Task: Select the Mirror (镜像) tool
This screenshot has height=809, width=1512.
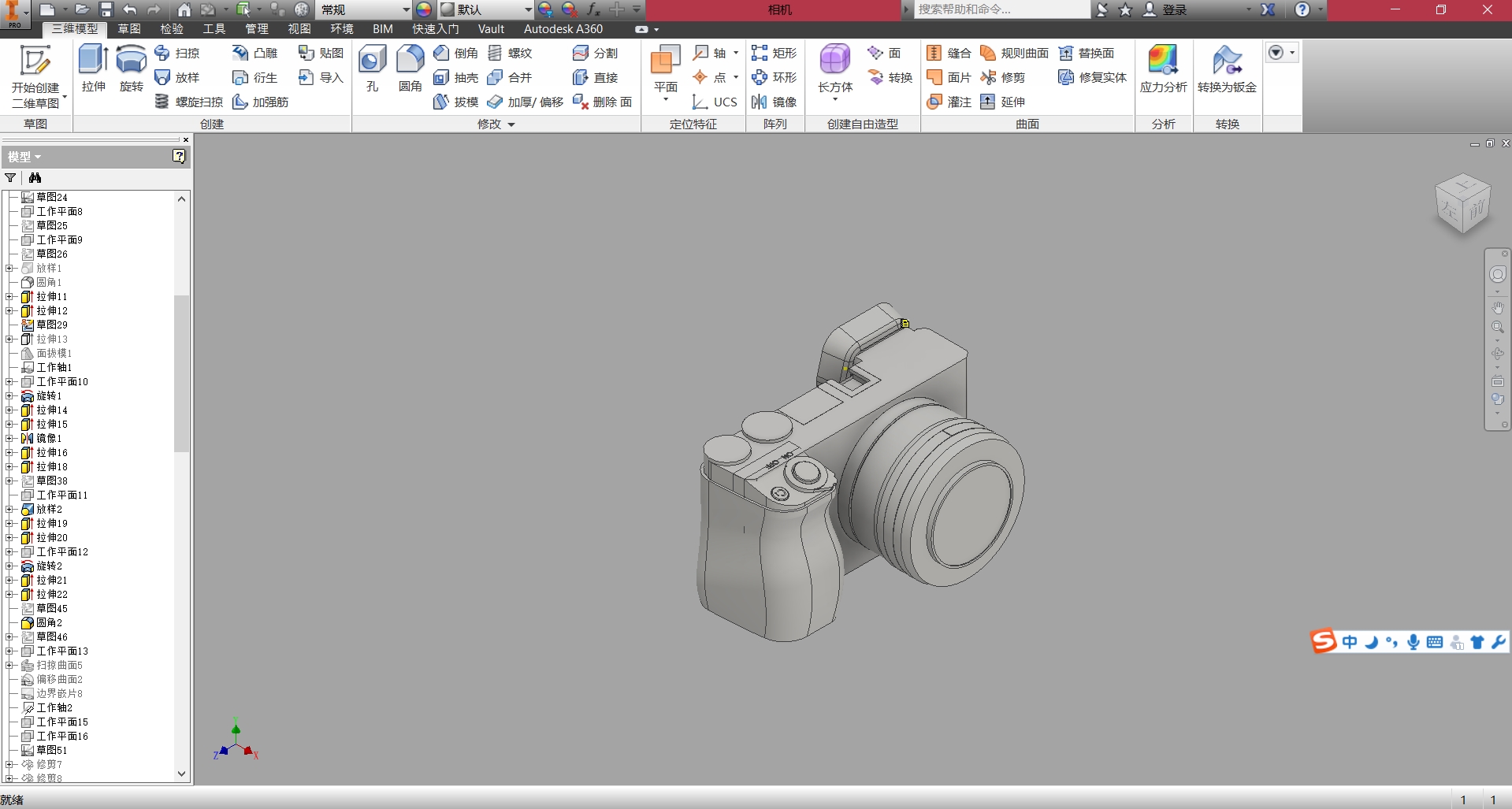Action: (x=775, y=102)
